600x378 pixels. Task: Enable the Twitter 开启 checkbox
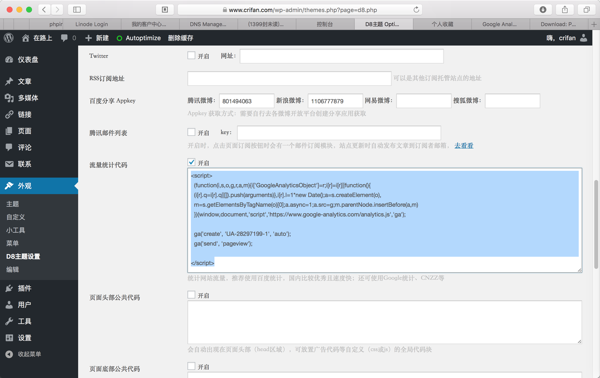tap(191, 55)
